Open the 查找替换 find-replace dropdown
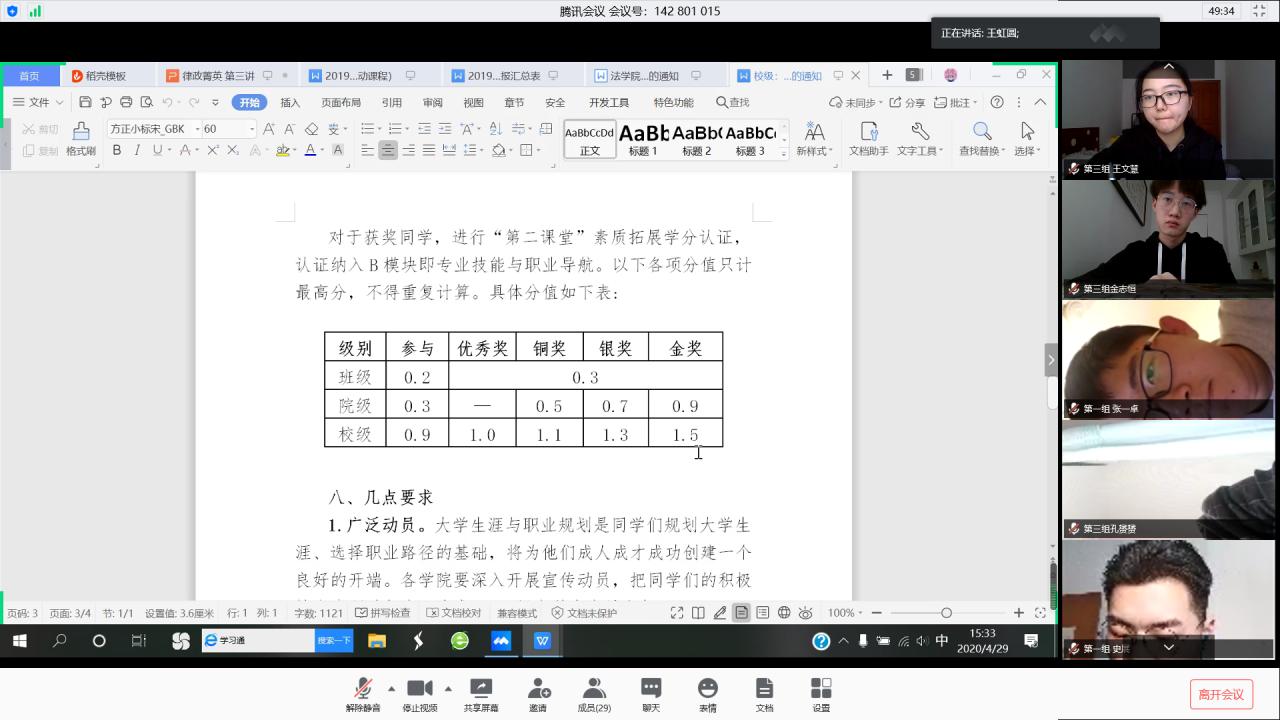The image size is (1280, 720). pyautogui.click(x=983, y=138)
